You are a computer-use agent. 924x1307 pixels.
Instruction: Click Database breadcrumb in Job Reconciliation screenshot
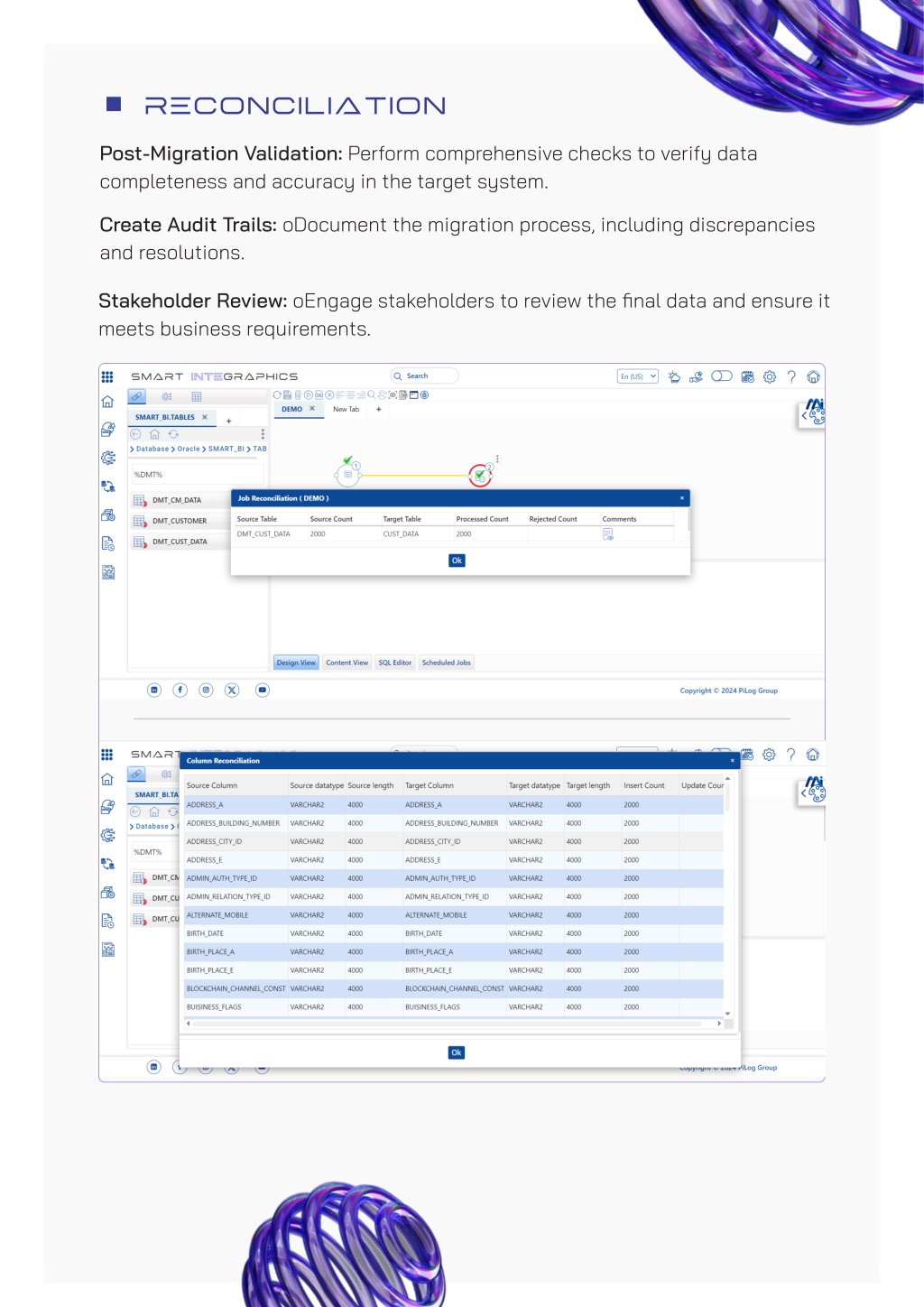[152, 449]
